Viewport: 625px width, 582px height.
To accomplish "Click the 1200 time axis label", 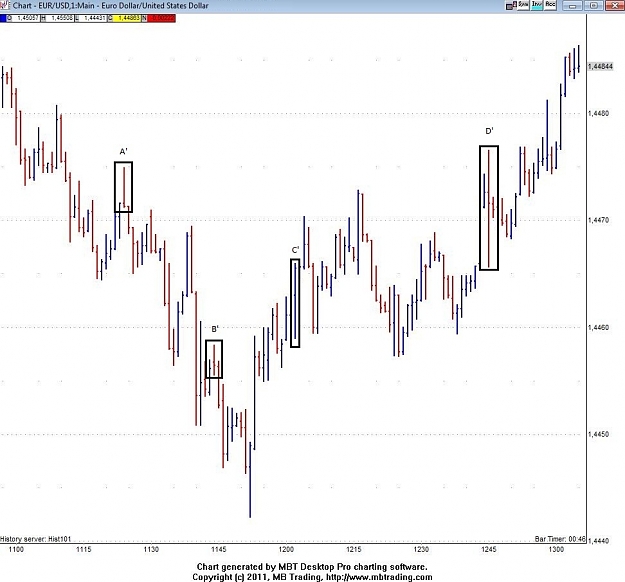I will [286, 549].
